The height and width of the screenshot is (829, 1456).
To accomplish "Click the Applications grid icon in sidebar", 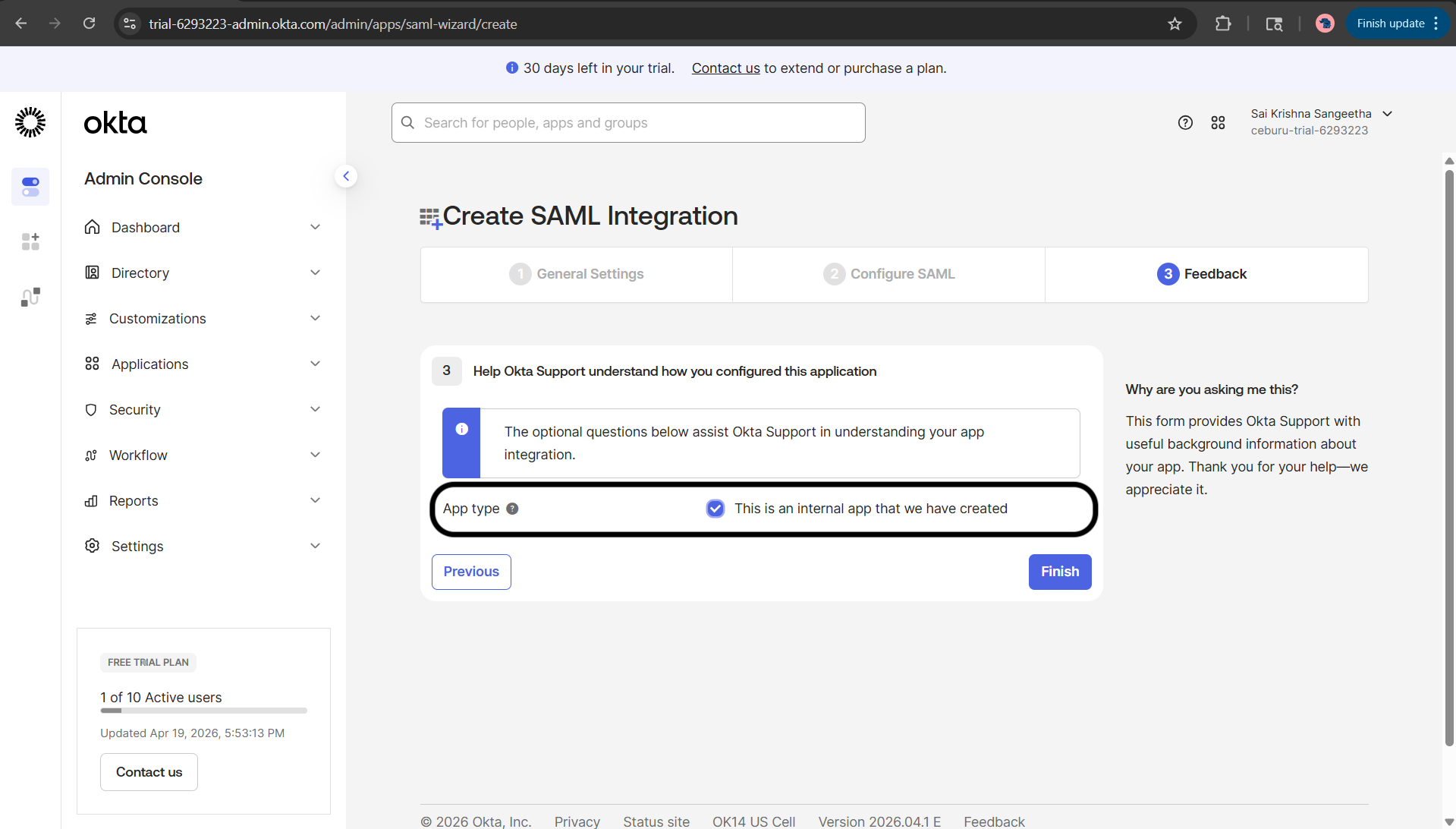I will (x=92, y=364).
